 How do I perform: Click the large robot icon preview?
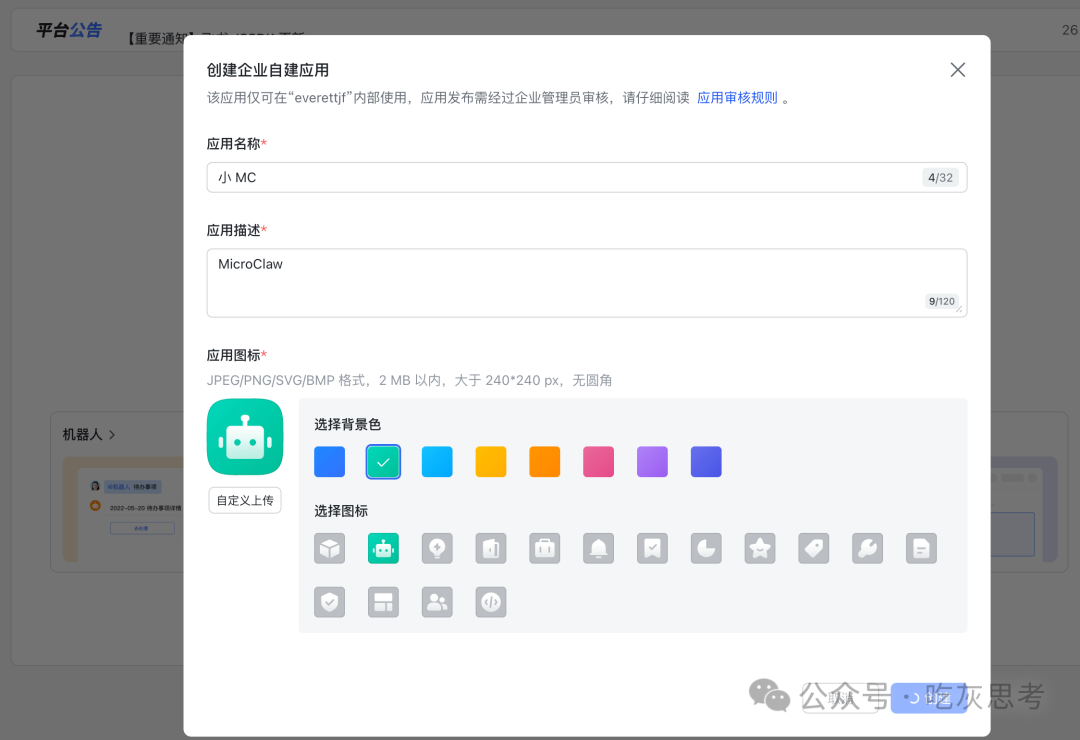(x=245, y=437)
